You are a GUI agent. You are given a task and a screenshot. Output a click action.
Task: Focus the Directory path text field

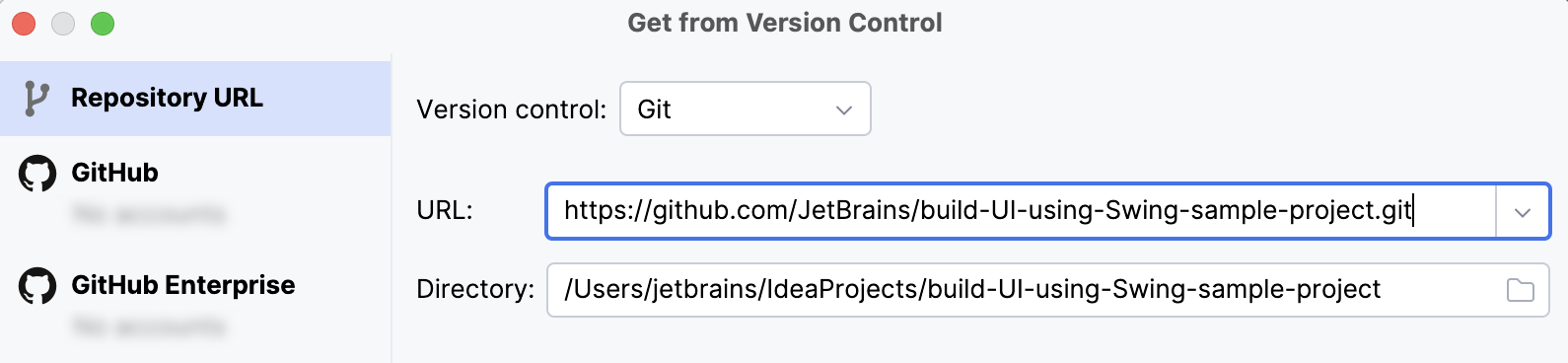pos(1048,290)
